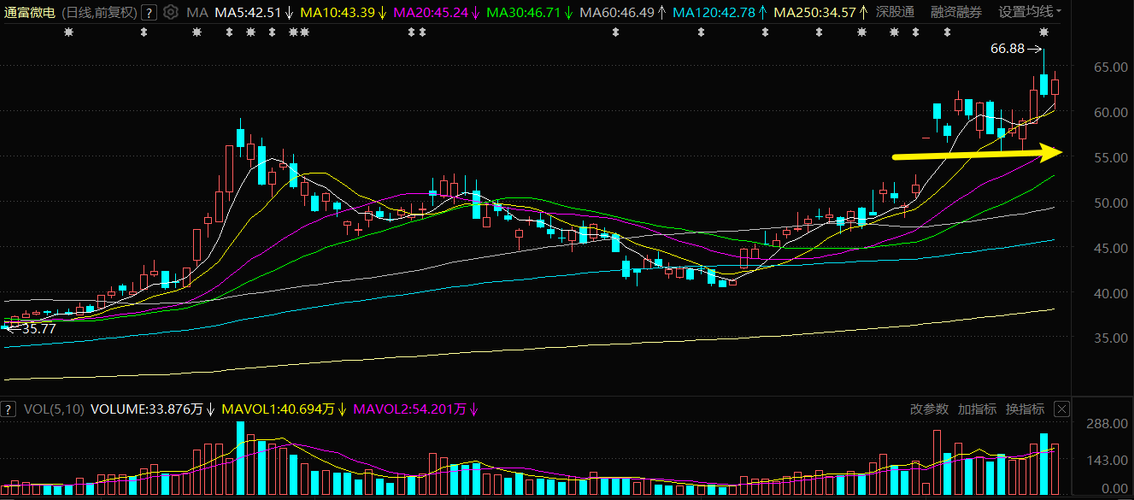Select the 深股通 tab
The width and height of the screenshot is (1134, 500).
pyautogui.click(x=895, y=12)
